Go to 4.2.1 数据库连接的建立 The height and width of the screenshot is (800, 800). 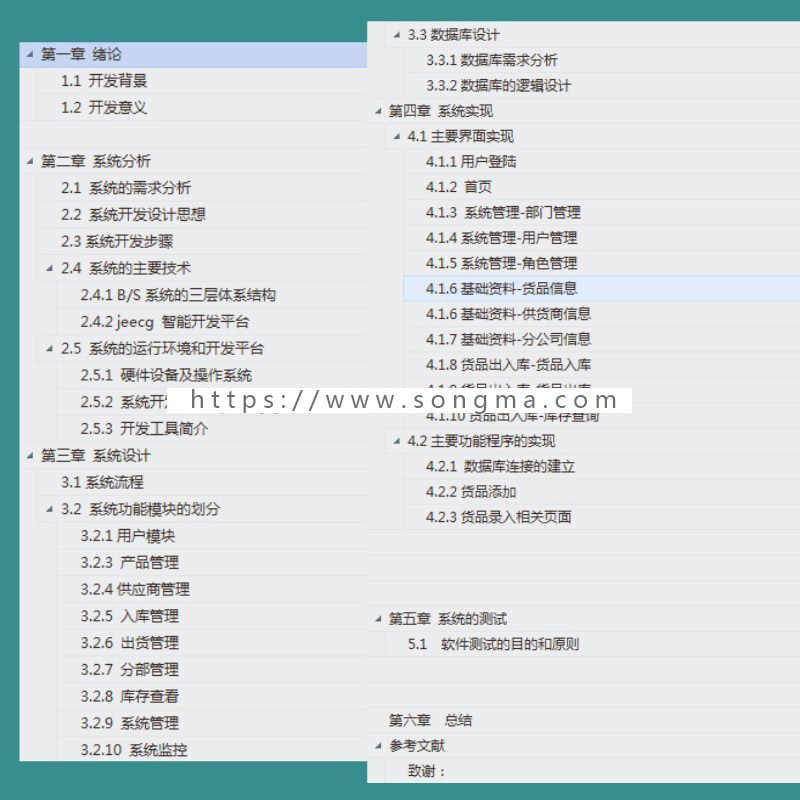click(x=500, y=466)
